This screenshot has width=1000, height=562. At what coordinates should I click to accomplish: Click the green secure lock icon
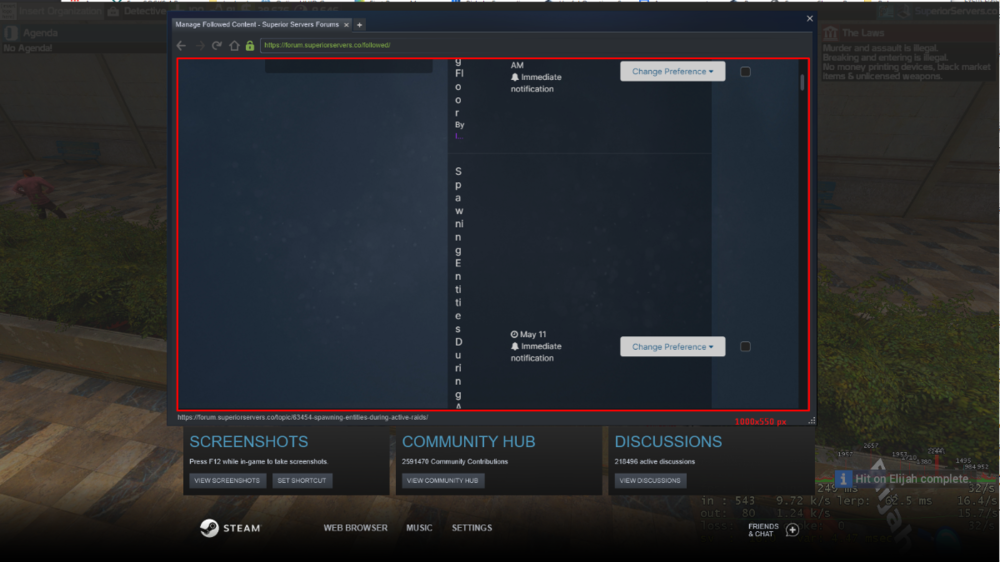coord(250,45)
